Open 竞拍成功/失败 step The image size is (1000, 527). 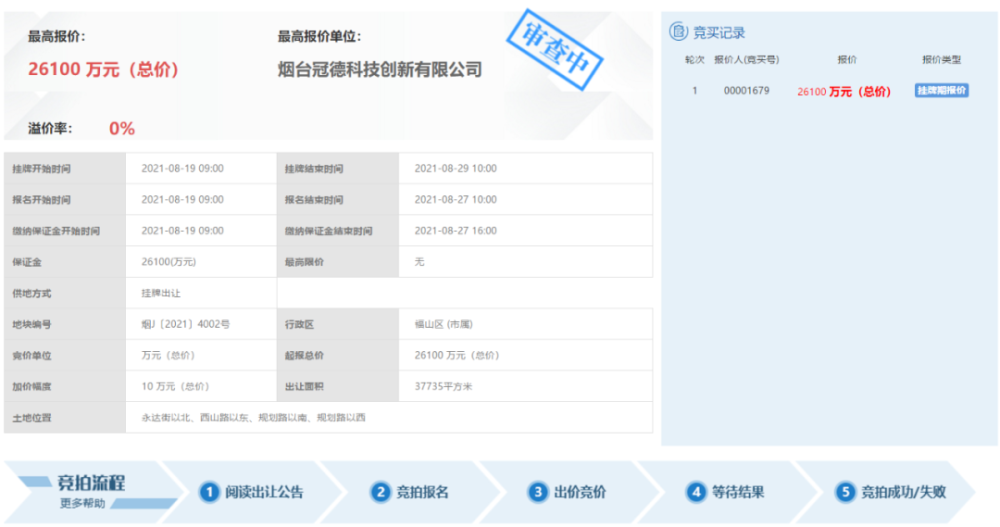[x=903, y=492]
